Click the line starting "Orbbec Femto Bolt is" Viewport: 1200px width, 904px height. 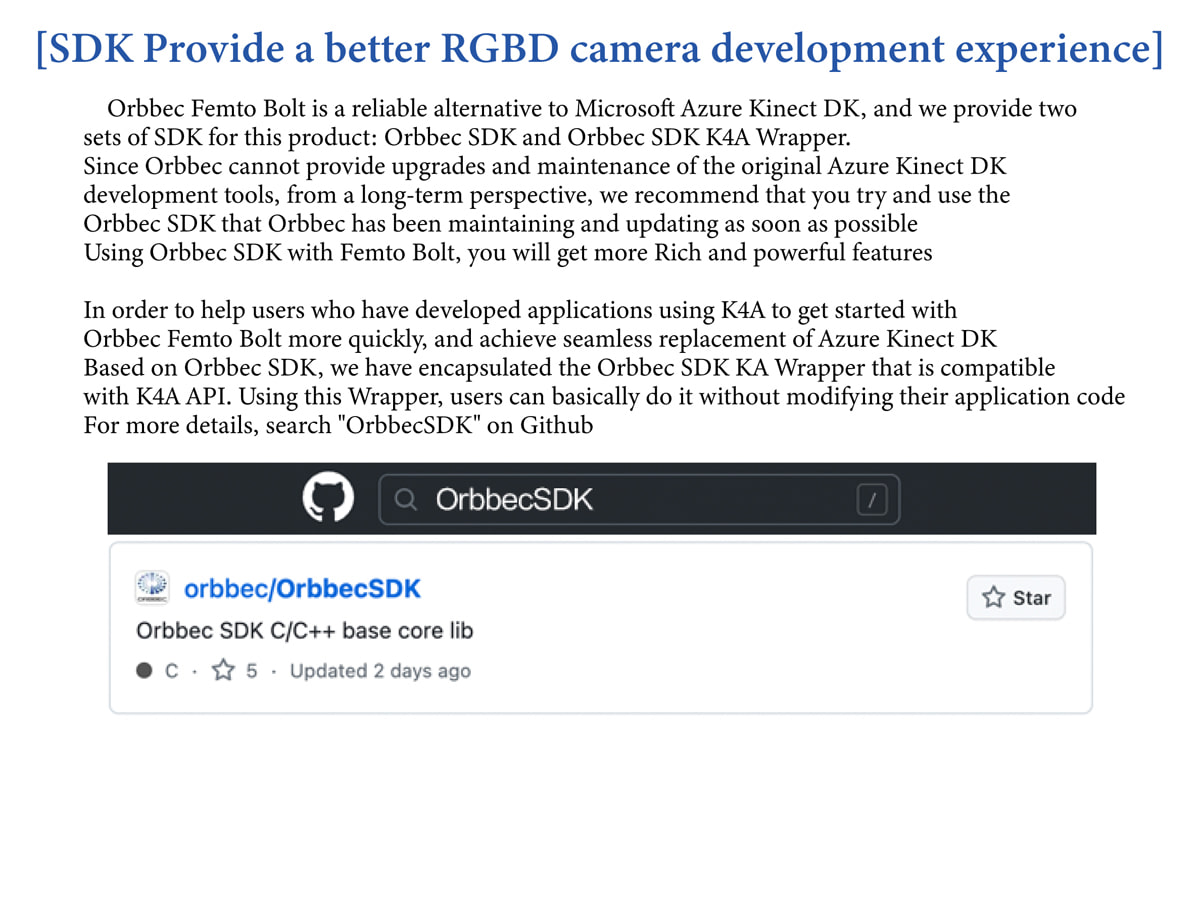click(590, 108)
